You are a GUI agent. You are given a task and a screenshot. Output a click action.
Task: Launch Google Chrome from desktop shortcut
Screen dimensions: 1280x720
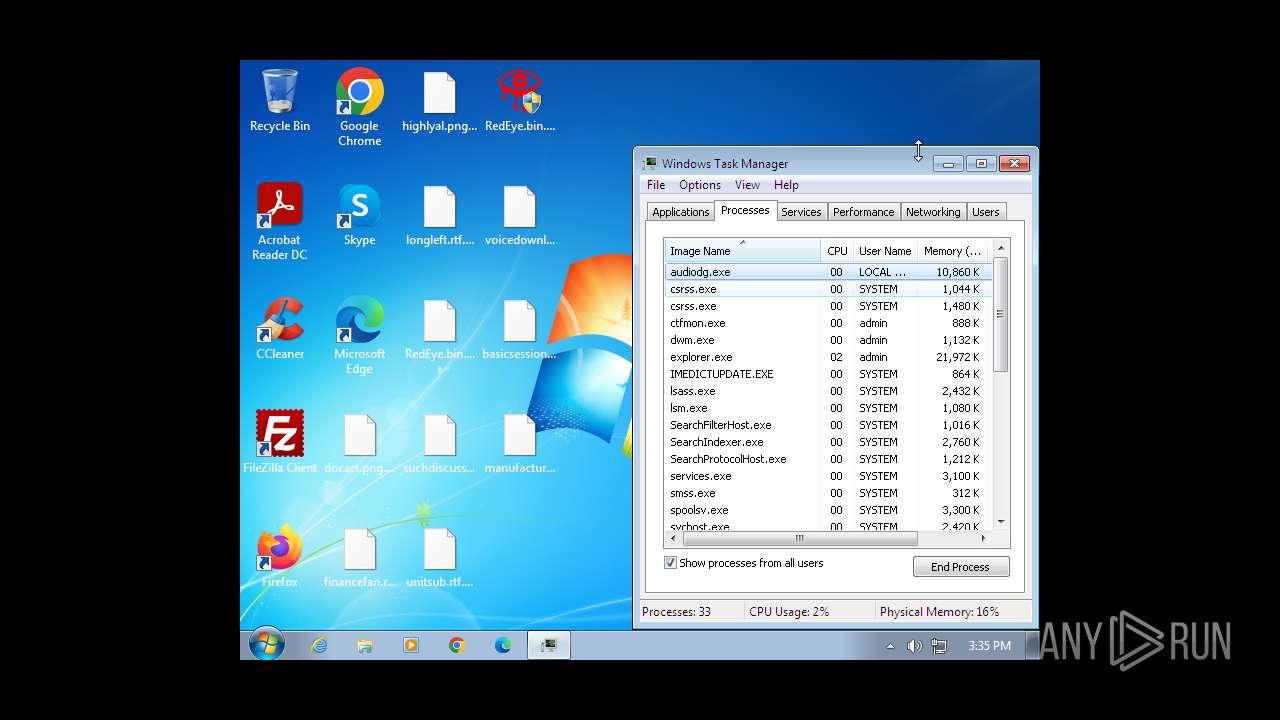point(359,107)
